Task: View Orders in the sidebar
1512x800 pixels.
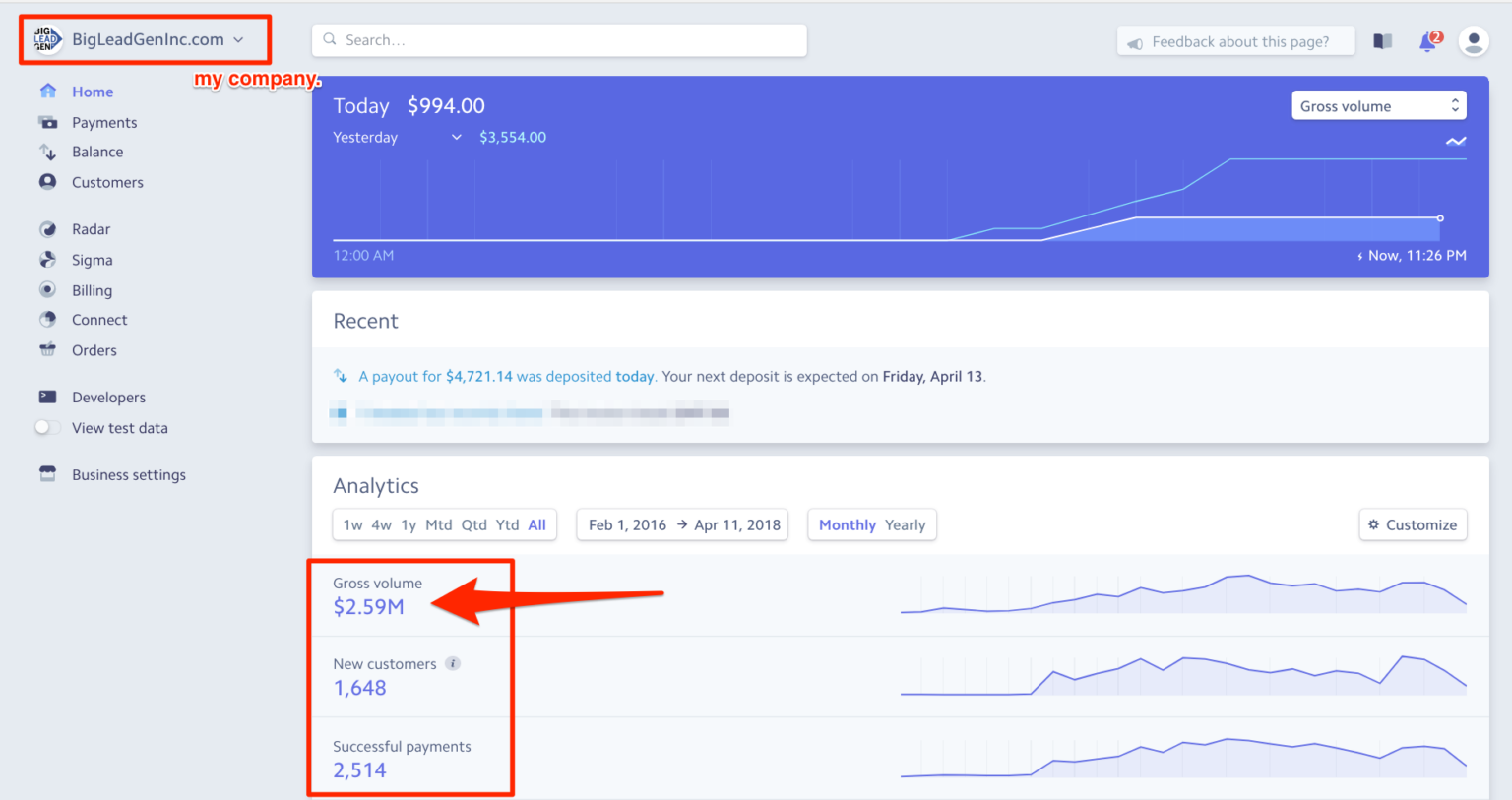Action: (x=93, y=349)
